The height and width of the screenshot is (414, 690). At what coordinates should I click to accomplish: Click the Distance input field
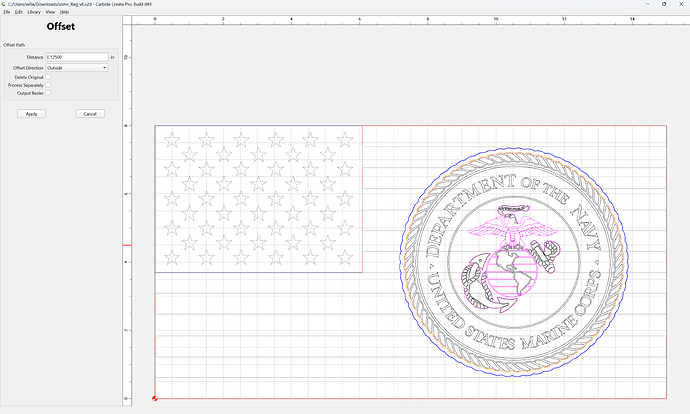[77, 57]
